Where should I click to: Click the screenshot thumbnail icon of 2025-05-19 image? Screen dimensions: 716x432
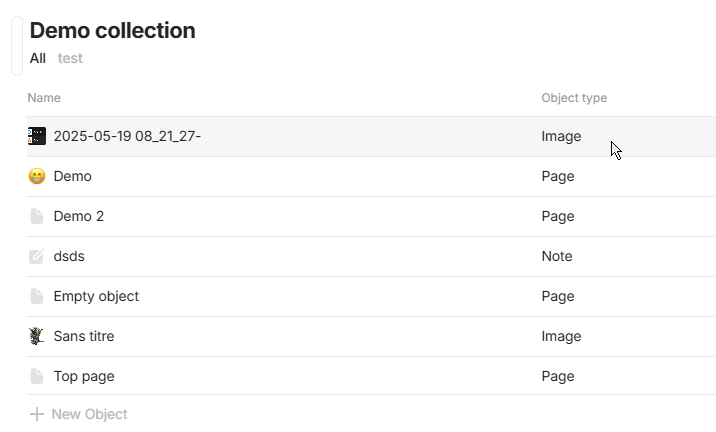[37, 136]
